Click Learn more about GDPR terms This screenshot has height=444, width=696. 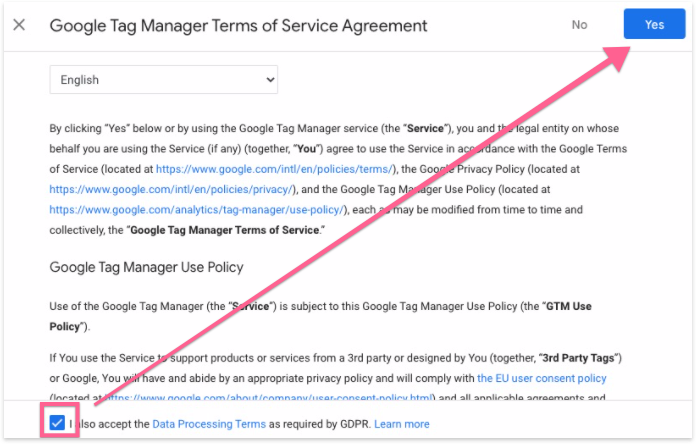(x=402, y=424)
